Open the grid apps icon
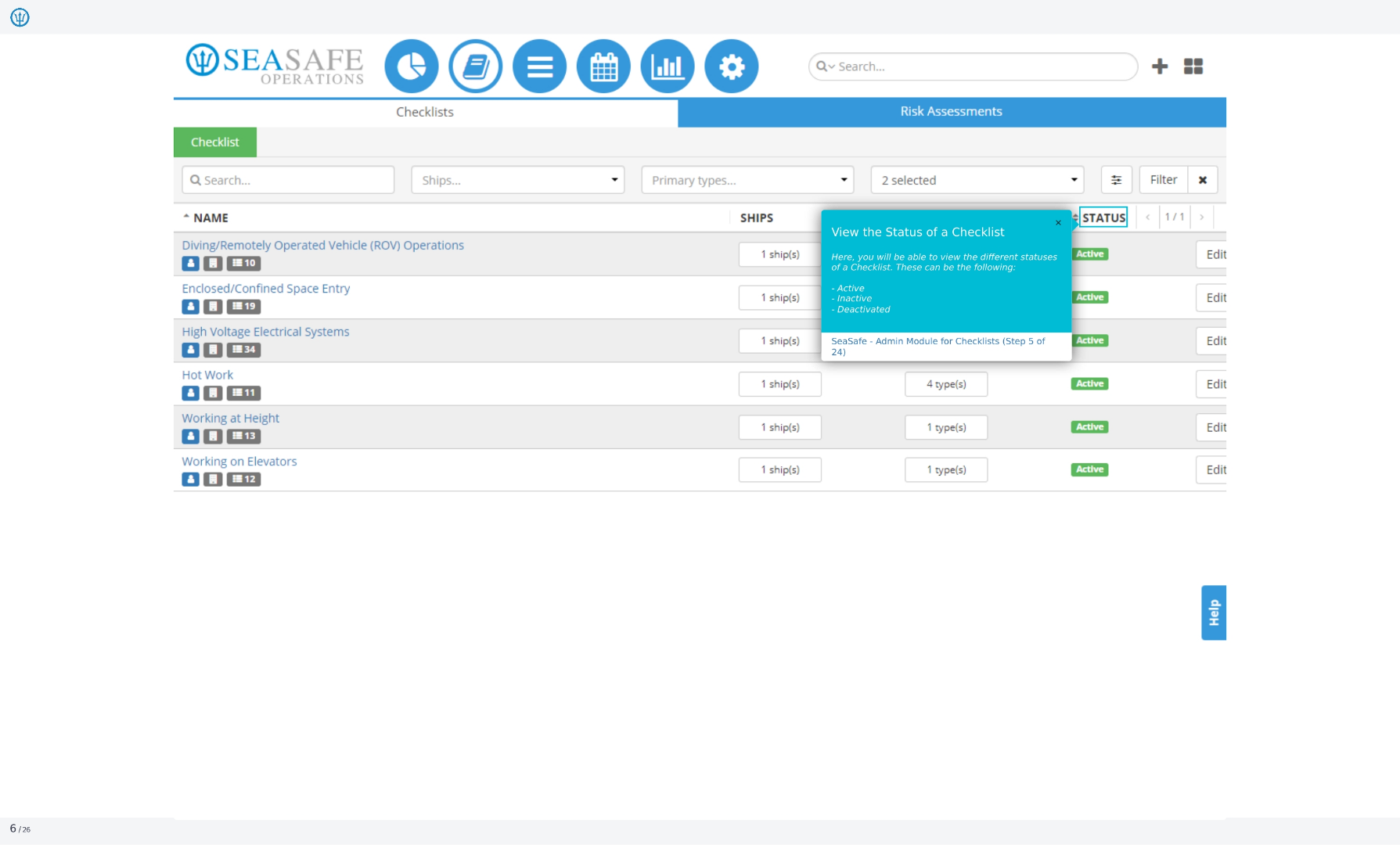Screen dimensions: 1400x845 [x=1193, y=67]
